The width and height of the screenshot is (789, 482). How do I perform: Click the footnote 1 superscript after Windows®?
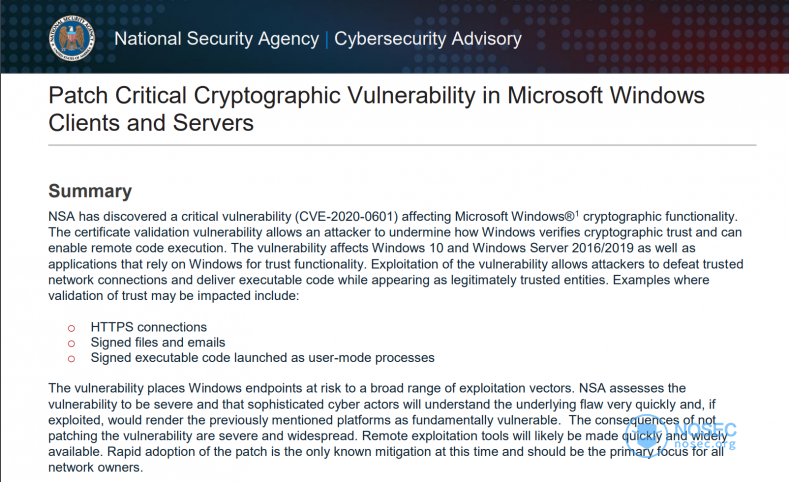point(577,213)
